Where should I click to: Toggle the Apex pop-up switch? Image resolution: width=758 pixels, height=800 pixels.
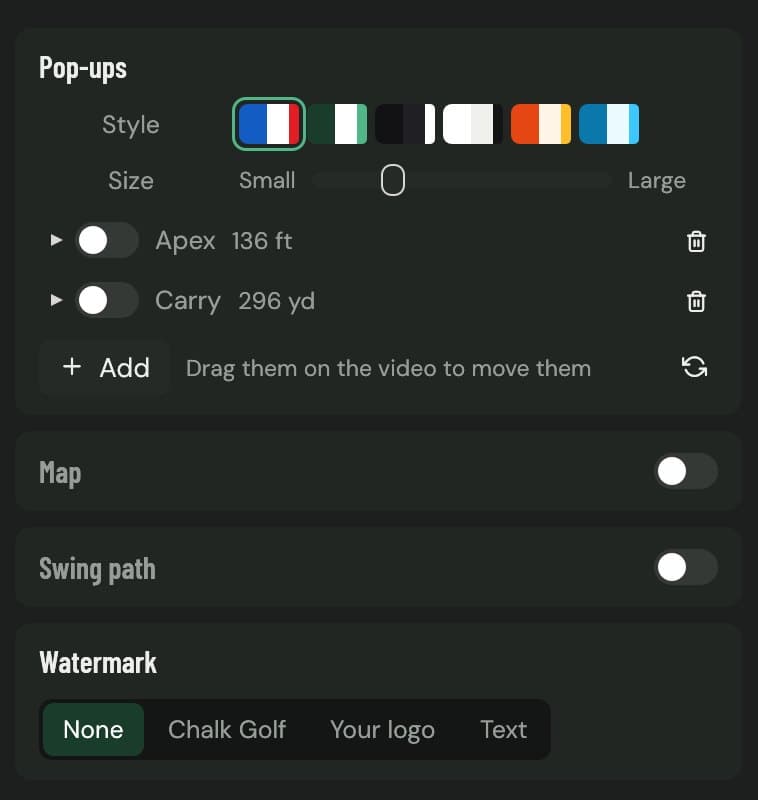pyautogui.click(x=107, y=240)
